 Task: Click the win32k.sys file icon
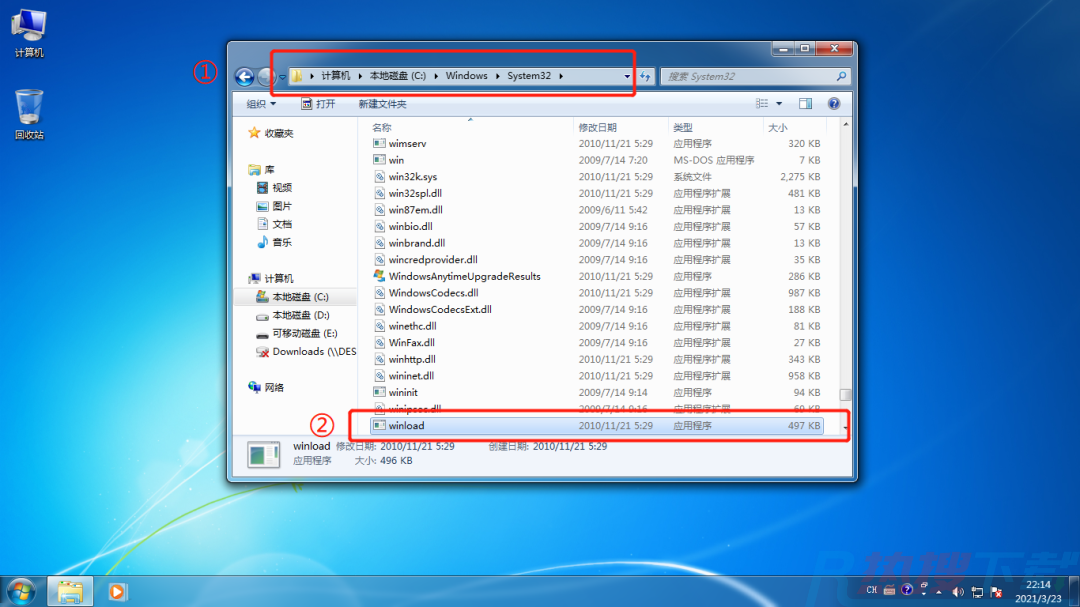coord(379,176)
